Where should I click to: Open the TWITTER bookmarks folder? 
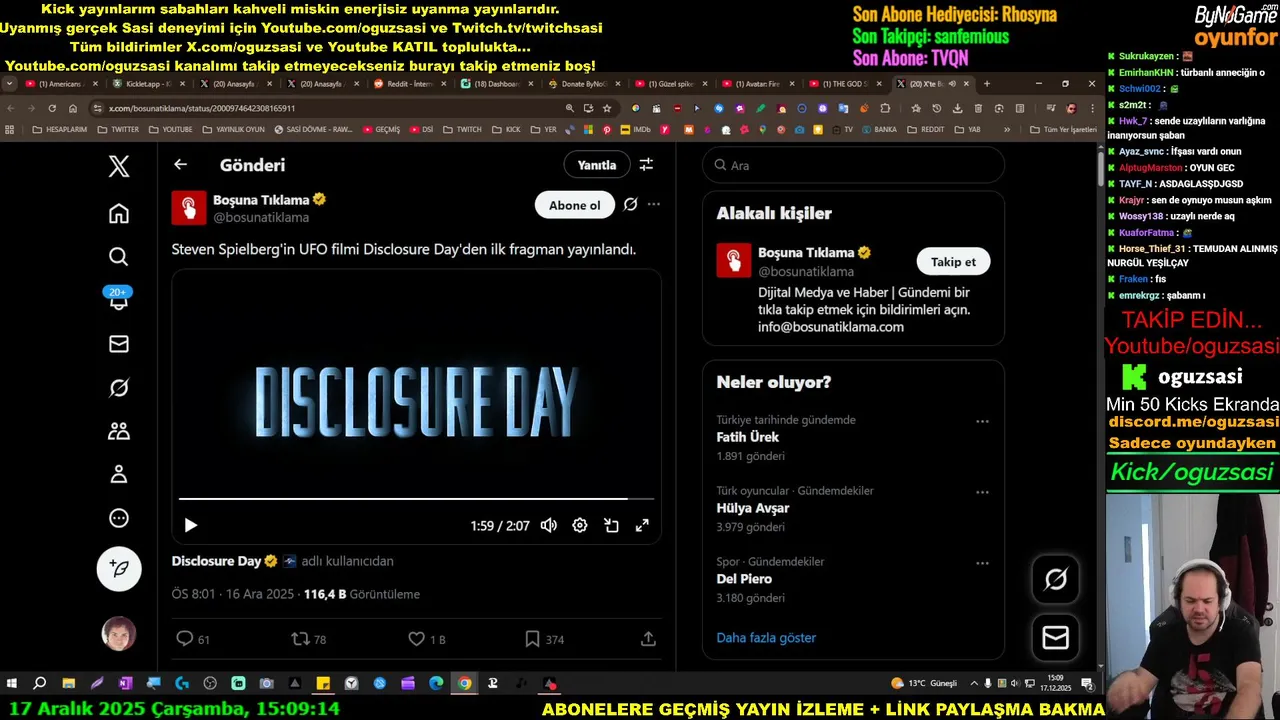point(119,129)
